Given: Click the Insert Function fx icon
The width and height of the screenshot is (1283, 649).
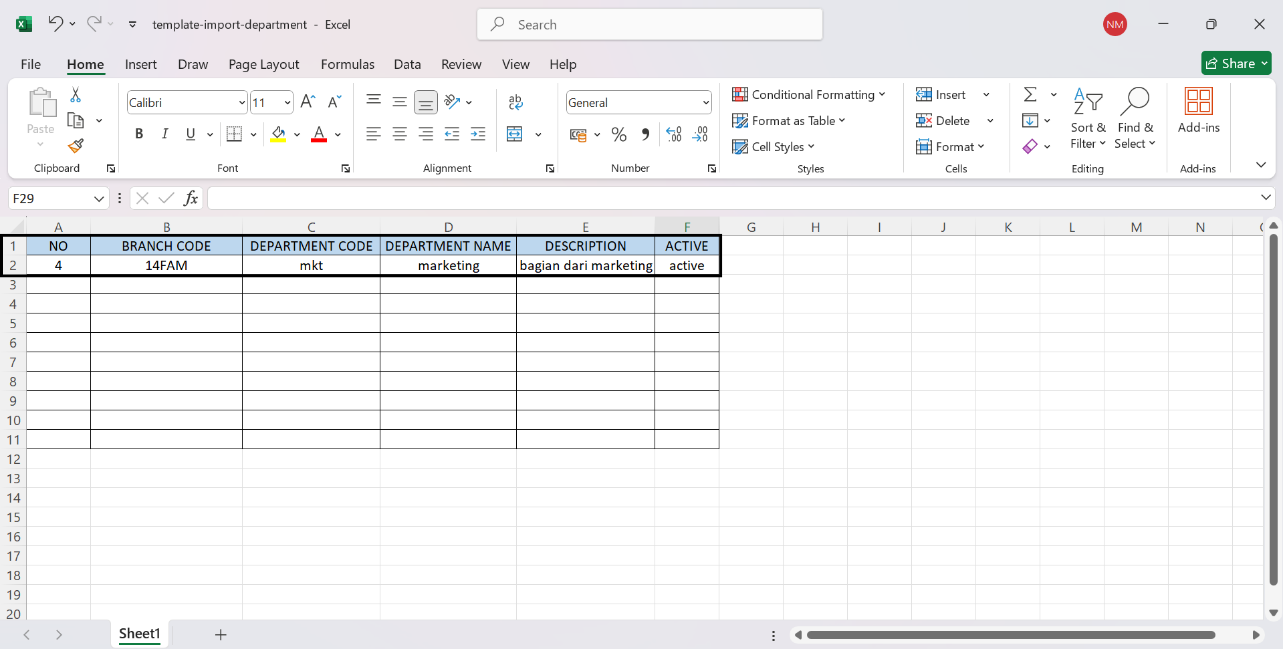Looking at the screenshot, I should [x=191, y=198].
